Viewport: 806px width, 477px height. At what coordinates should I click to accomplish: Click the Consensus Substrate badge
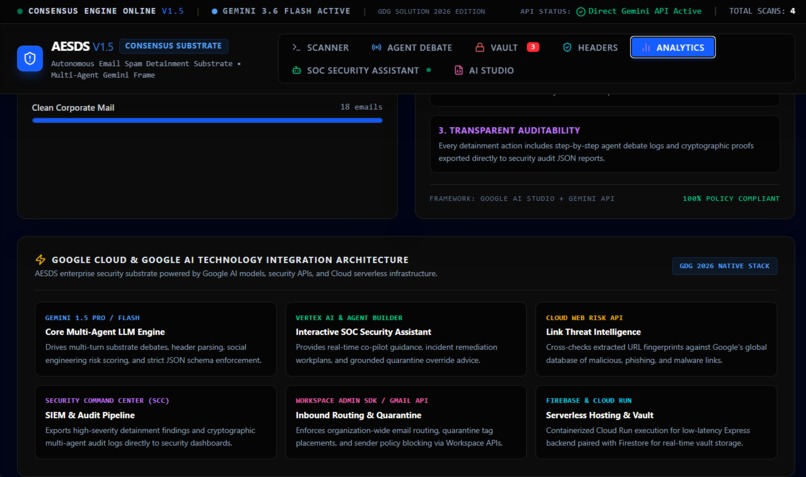point(174,46)
